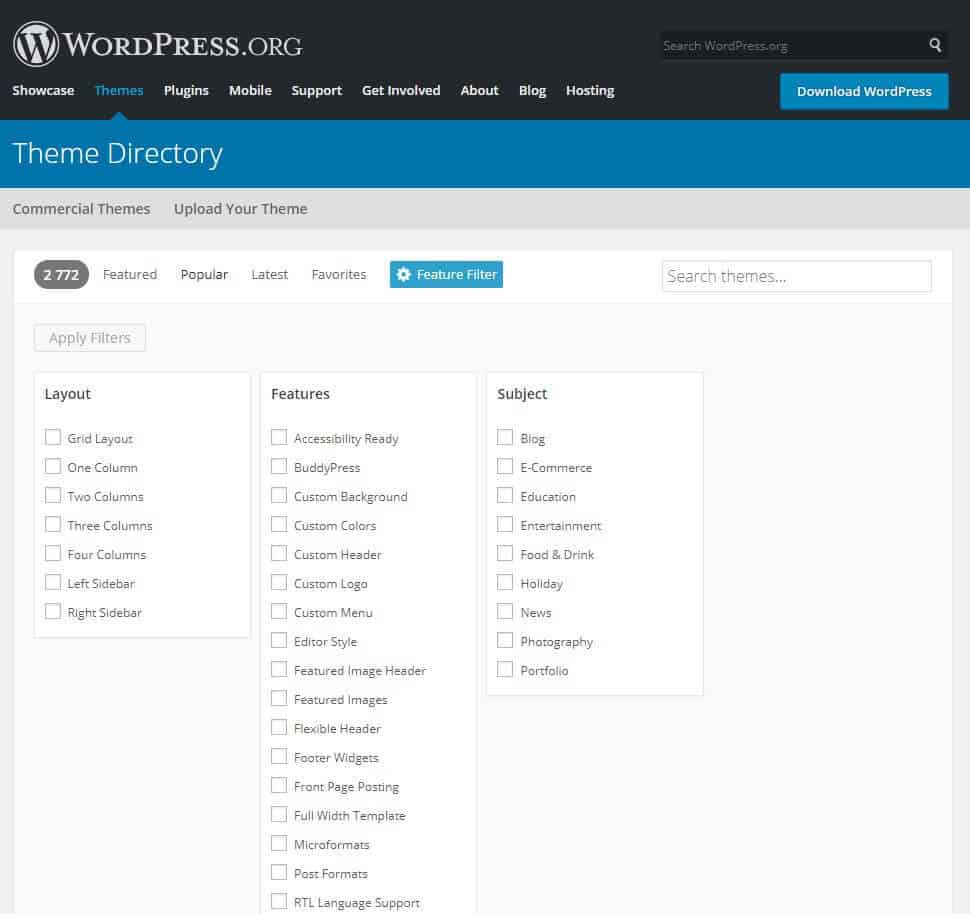Tick the BuddyPress checkbox
Screen dimensions: 970x914
coord(279,467)
